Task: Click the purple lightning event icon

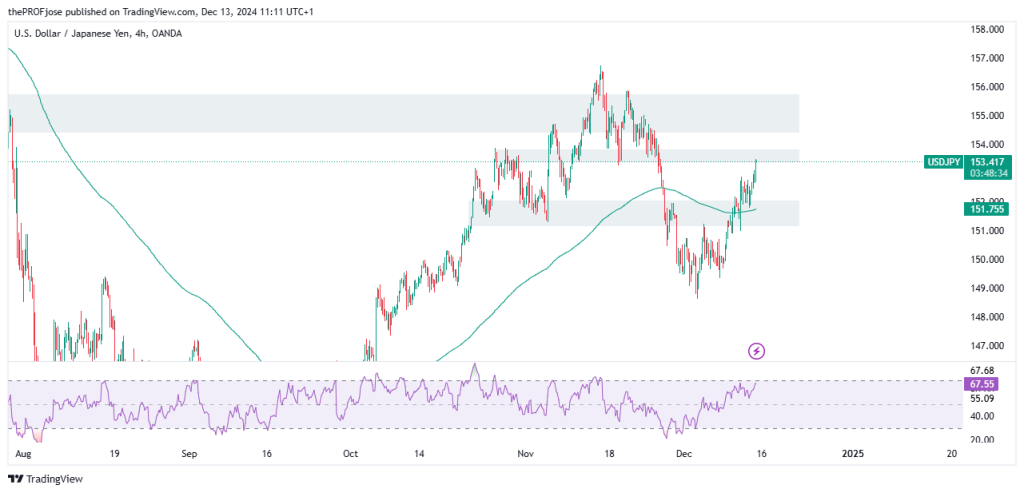Action: pos(756,351)
